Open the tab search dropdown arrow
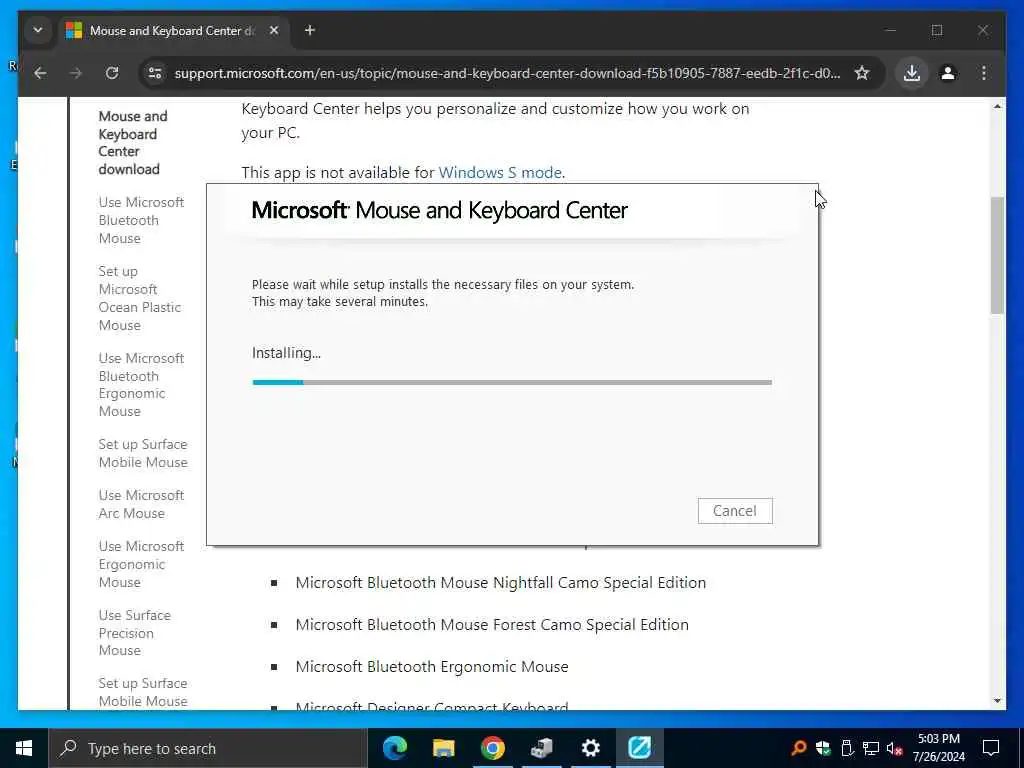This screenshot has height=768, width=1024. tap(38, 30)
